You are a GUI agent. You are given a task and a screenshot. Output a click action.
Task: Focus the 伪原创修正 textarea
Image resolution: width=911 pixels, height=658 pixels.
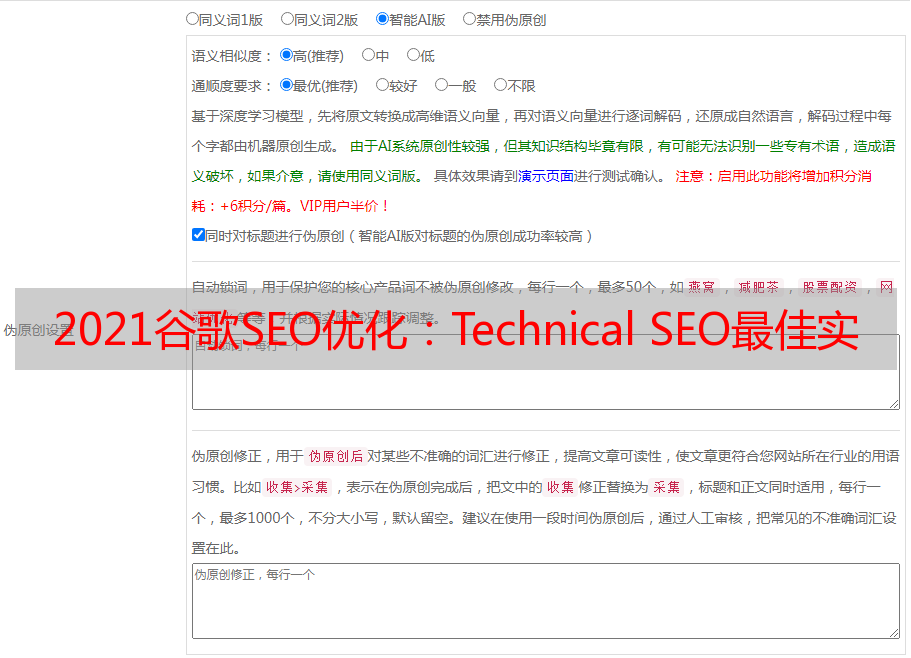tap(546, 601)
